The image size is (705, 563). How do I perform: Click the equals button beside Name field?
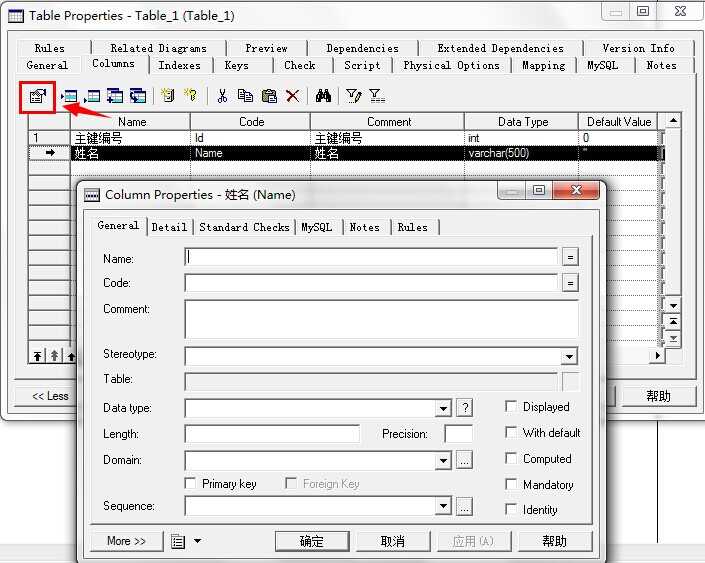point(570,258)
